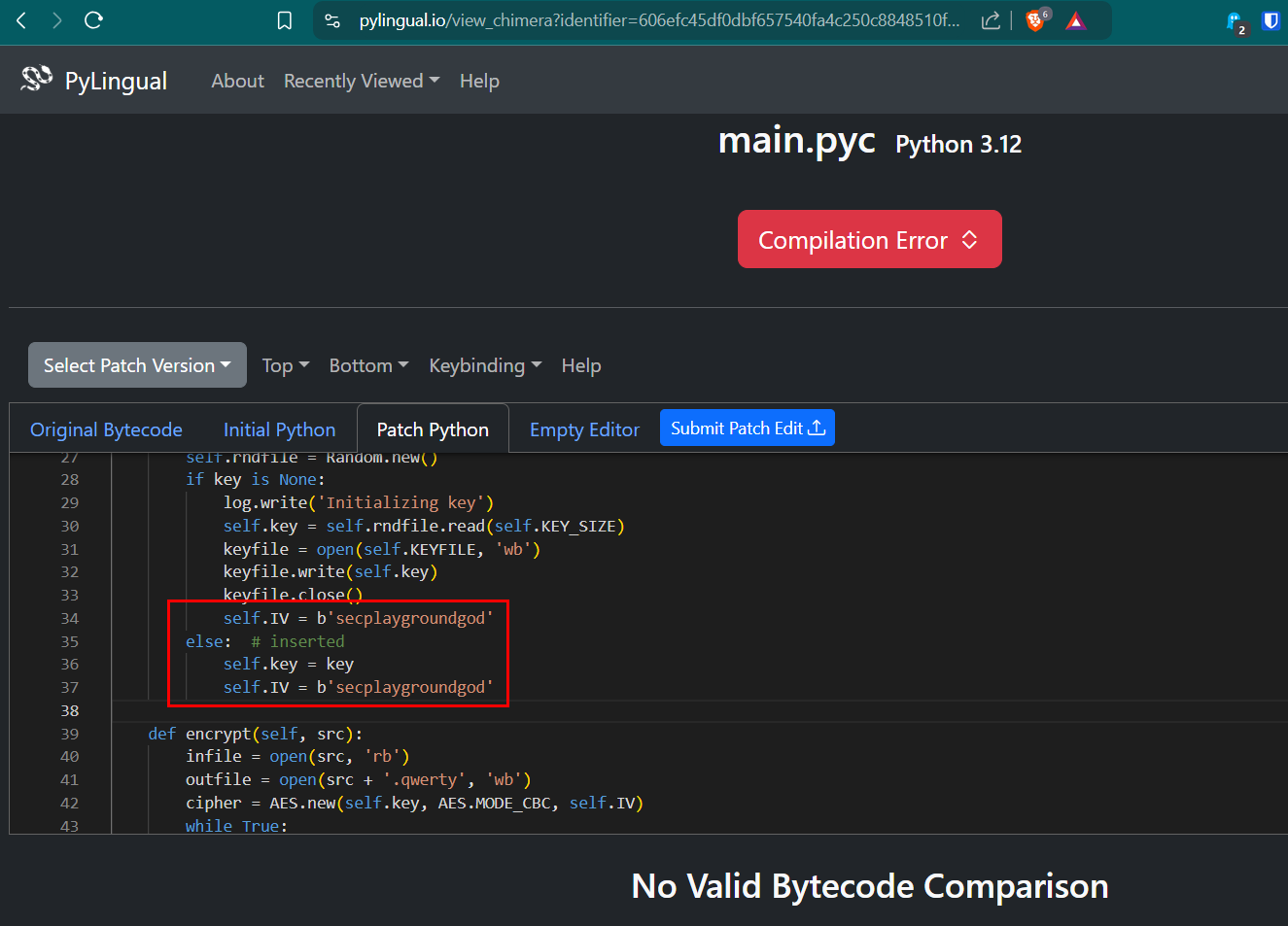Viewport: 1288px width, 926px height.
Task: Click the browser back arrow
Action: coord(21,20)
